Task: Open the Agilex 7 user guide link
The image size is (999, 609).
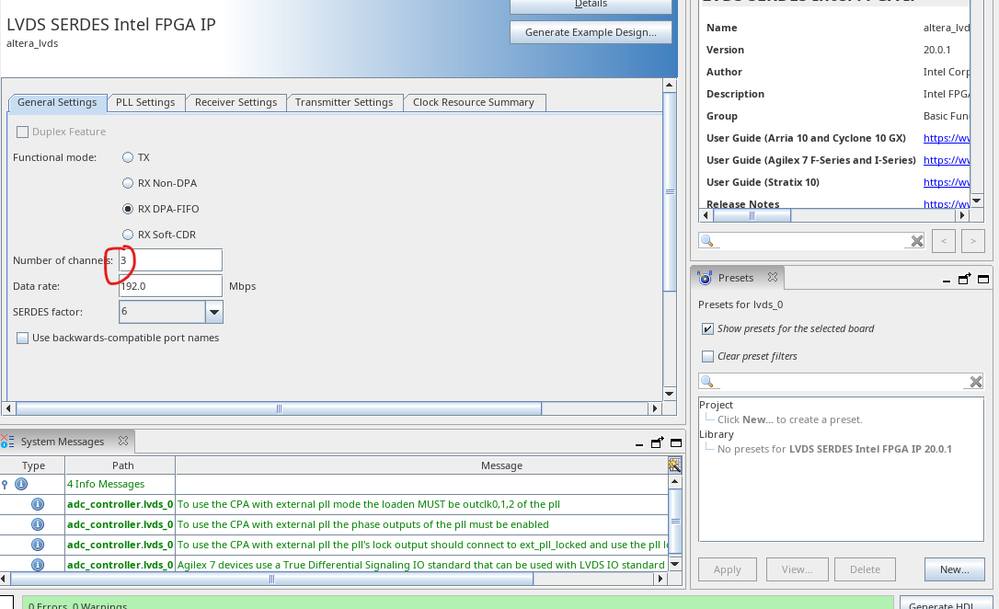Action: tap(946, 161)
